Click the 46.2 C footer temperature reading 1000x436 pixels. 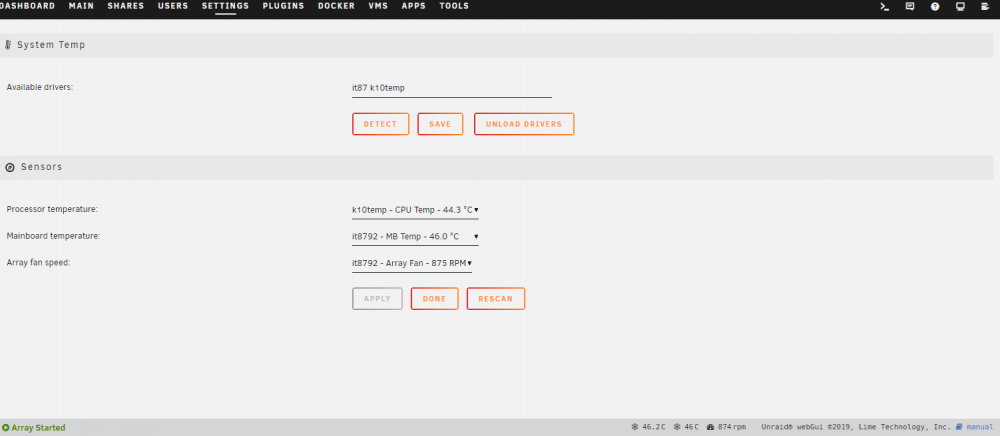[x=654, y=427]
